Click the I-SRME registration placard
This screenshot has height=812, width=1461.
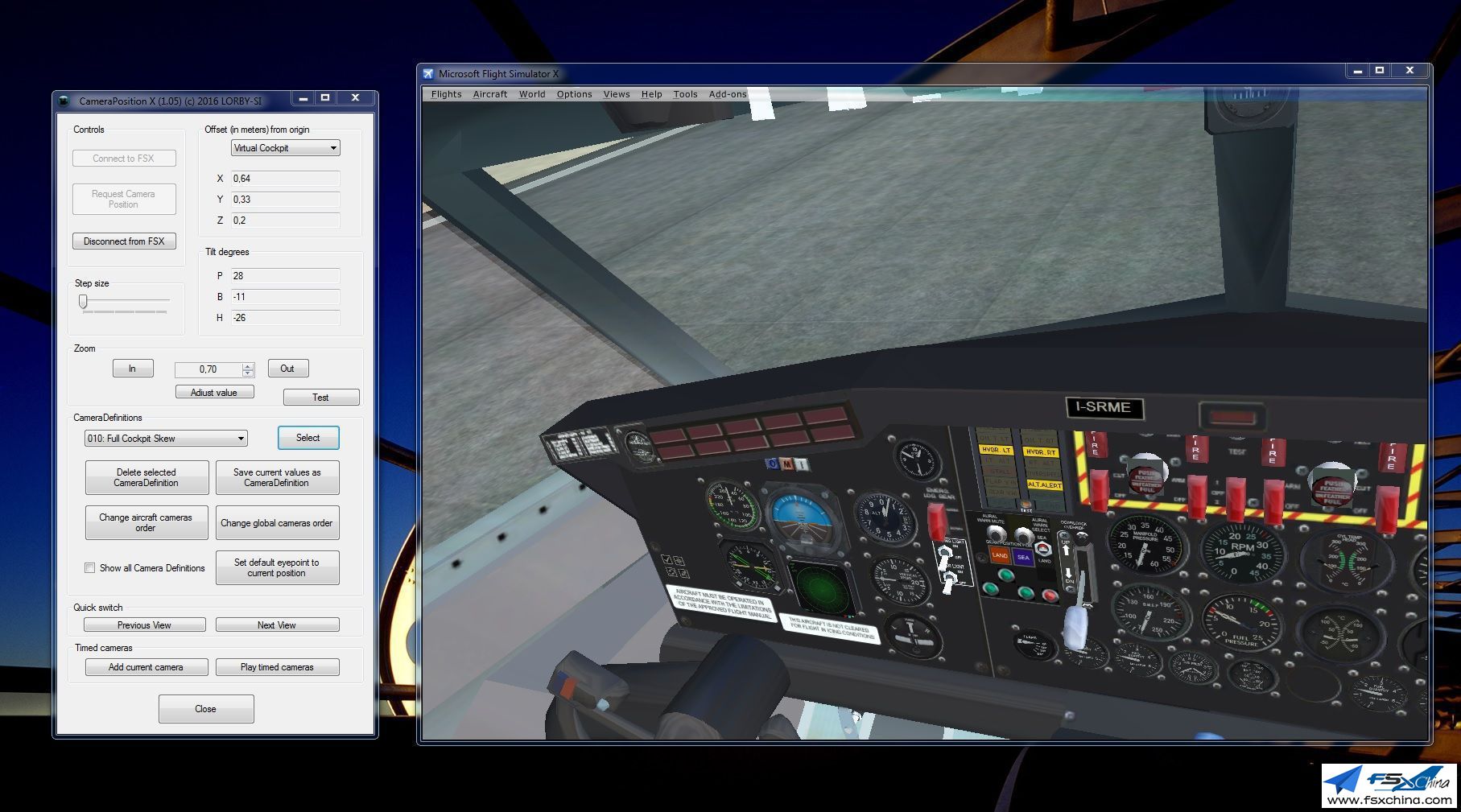tap(1104, 407)
